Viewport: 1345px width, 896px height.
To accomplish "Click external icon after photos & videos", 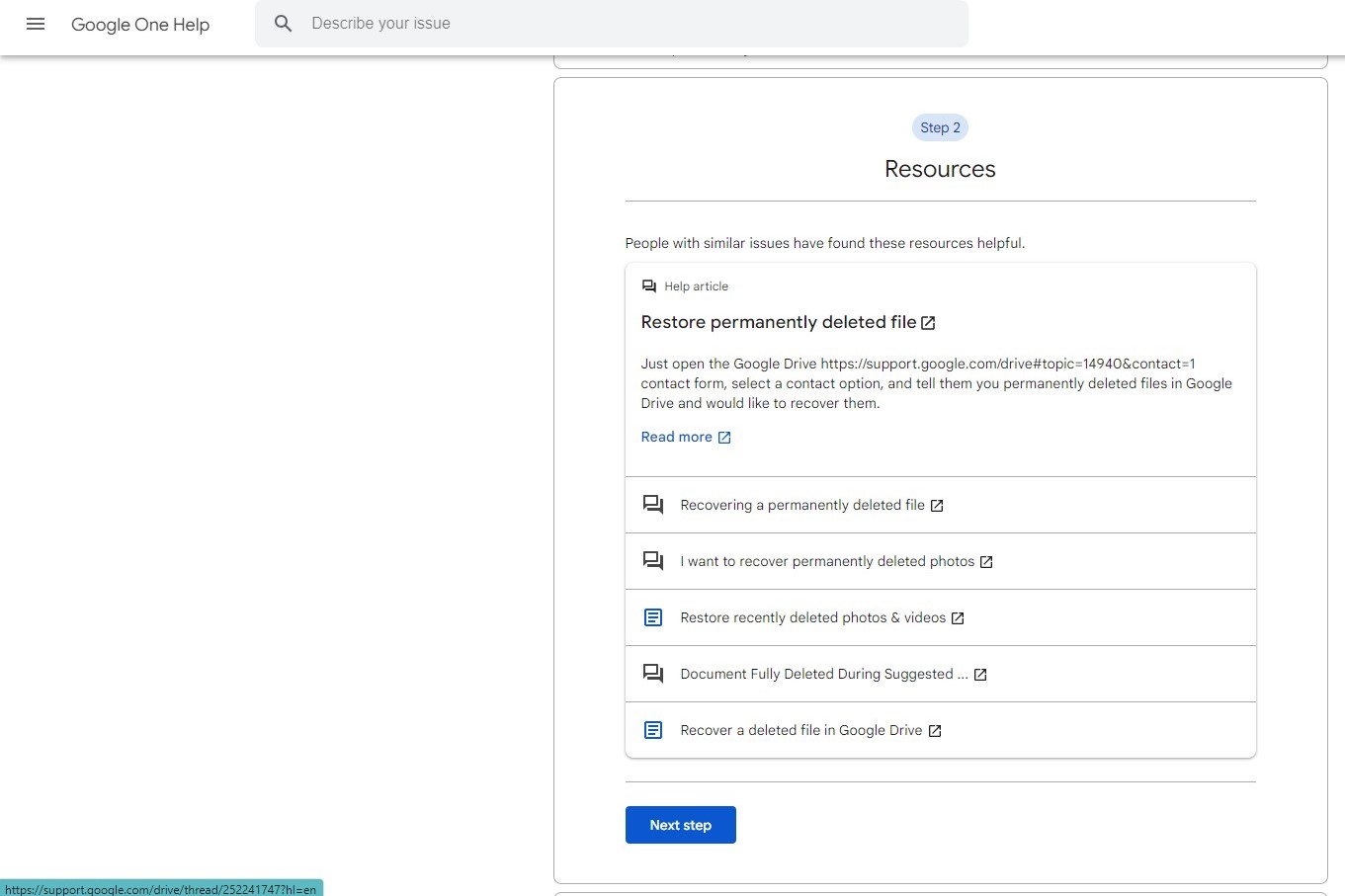I will [x=958, y=618].
